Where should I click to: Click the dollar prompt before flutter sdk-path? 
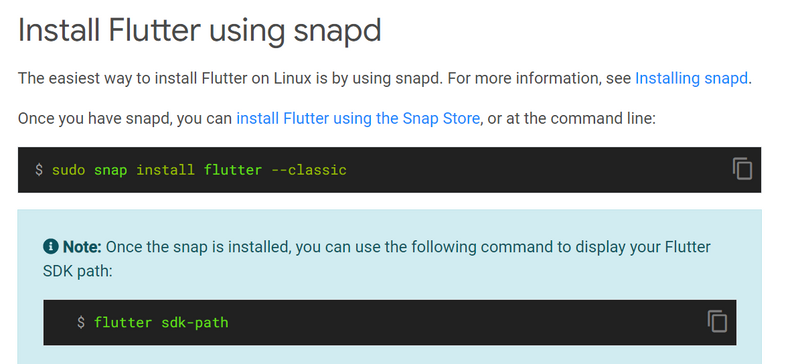[x=81, y=323]
